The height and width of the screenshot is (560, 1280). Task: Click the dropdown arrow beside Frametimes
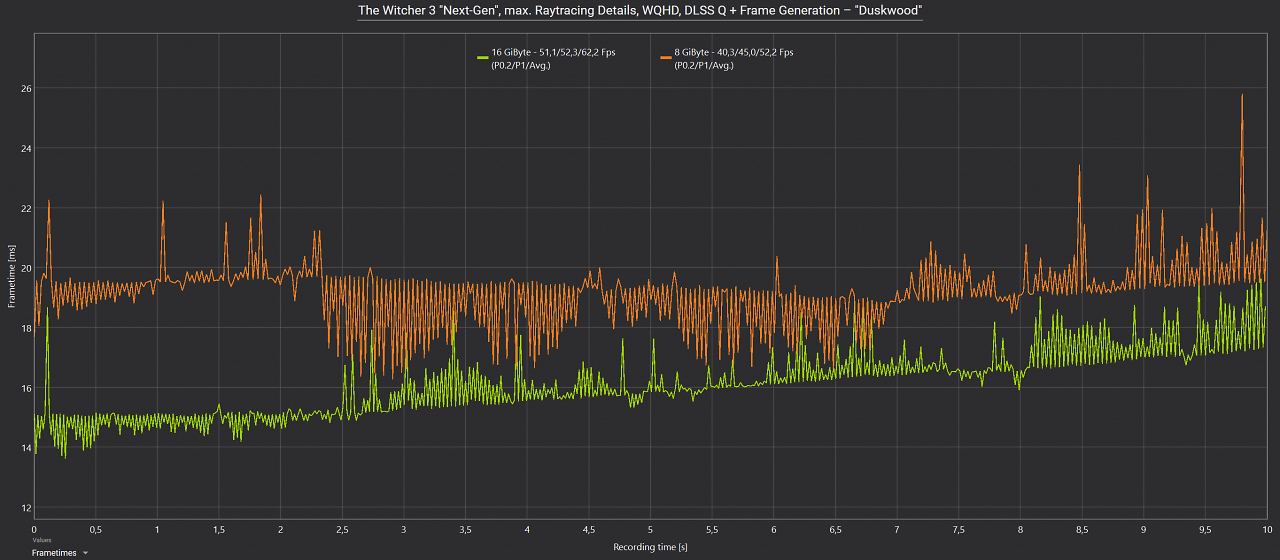(x=86, y=552)
